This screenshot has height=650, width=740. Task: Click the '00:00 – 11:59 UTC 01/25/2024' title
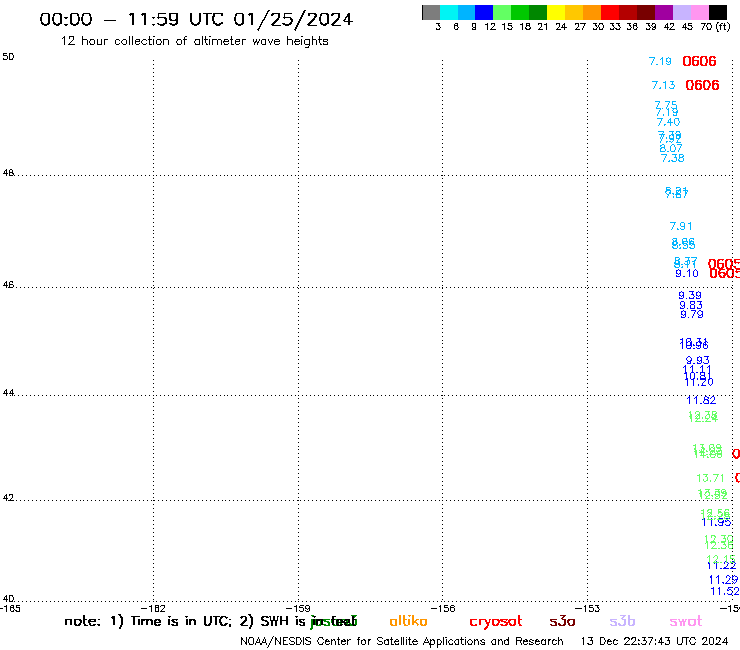pos(196,20)
